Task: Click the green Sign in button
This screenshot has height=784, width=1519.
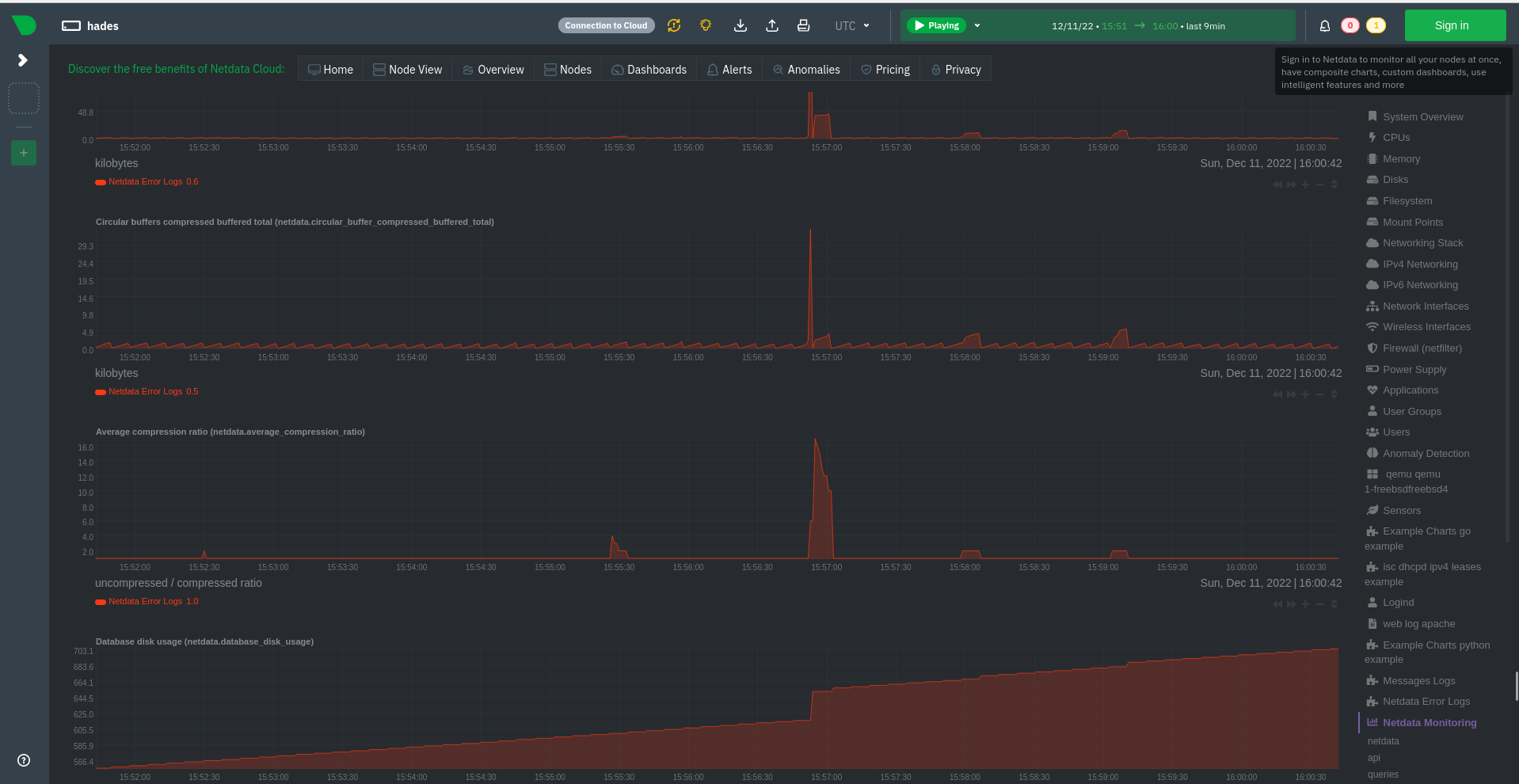Action: (x=1456, y=25)
